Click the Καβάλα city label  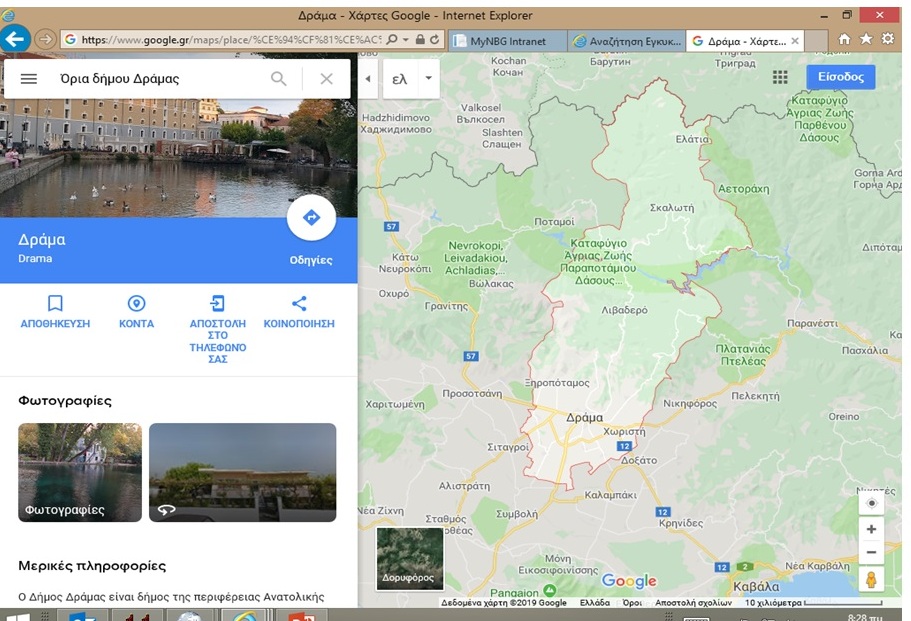click(x=756, y=586)
